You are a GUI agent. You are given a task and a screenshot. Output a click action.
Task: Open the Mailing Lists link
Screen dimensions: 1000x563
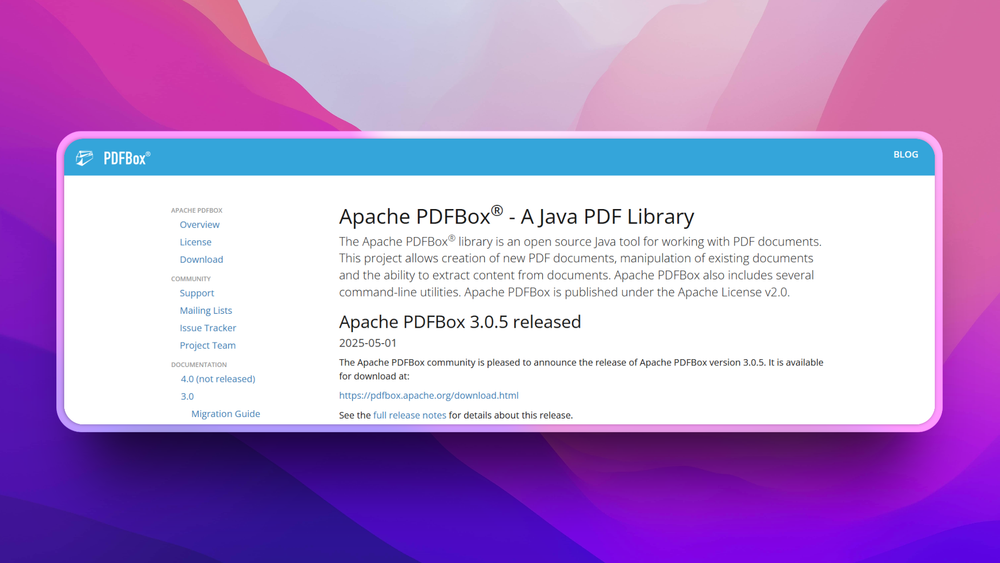pyautogui.click(x=205, y=311)
